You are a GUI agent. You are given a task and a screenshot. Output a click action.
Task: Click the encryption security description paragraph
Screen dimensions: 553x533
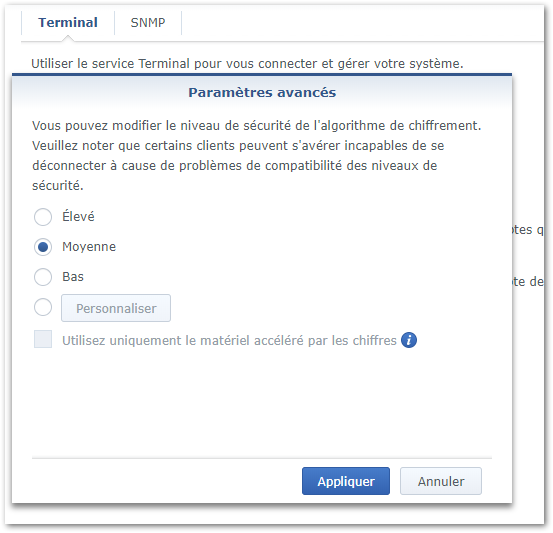(257, 155)
